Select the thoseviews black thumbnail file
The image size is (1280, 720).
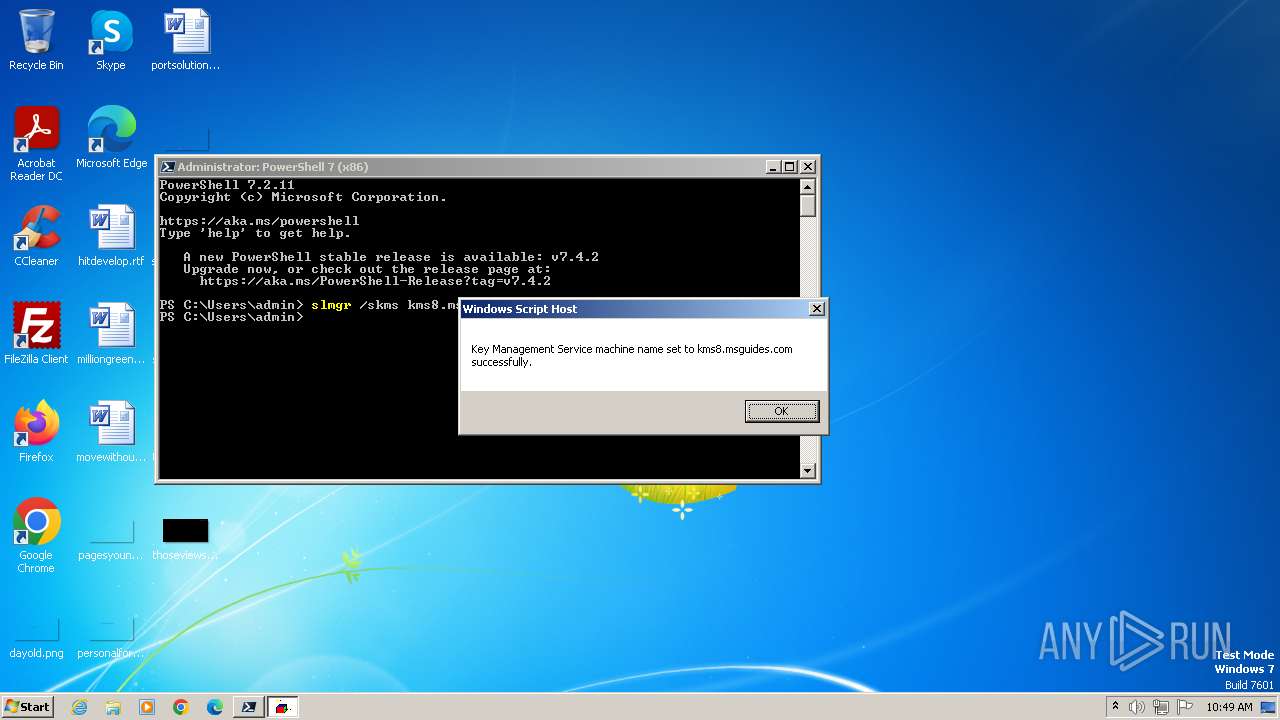tap(186, 538)
